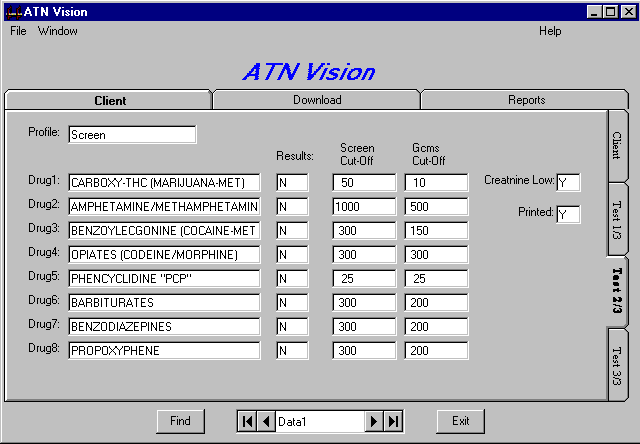Click the Exit button
The height and width of the screenshot is (444, 640).
[460, 421]
